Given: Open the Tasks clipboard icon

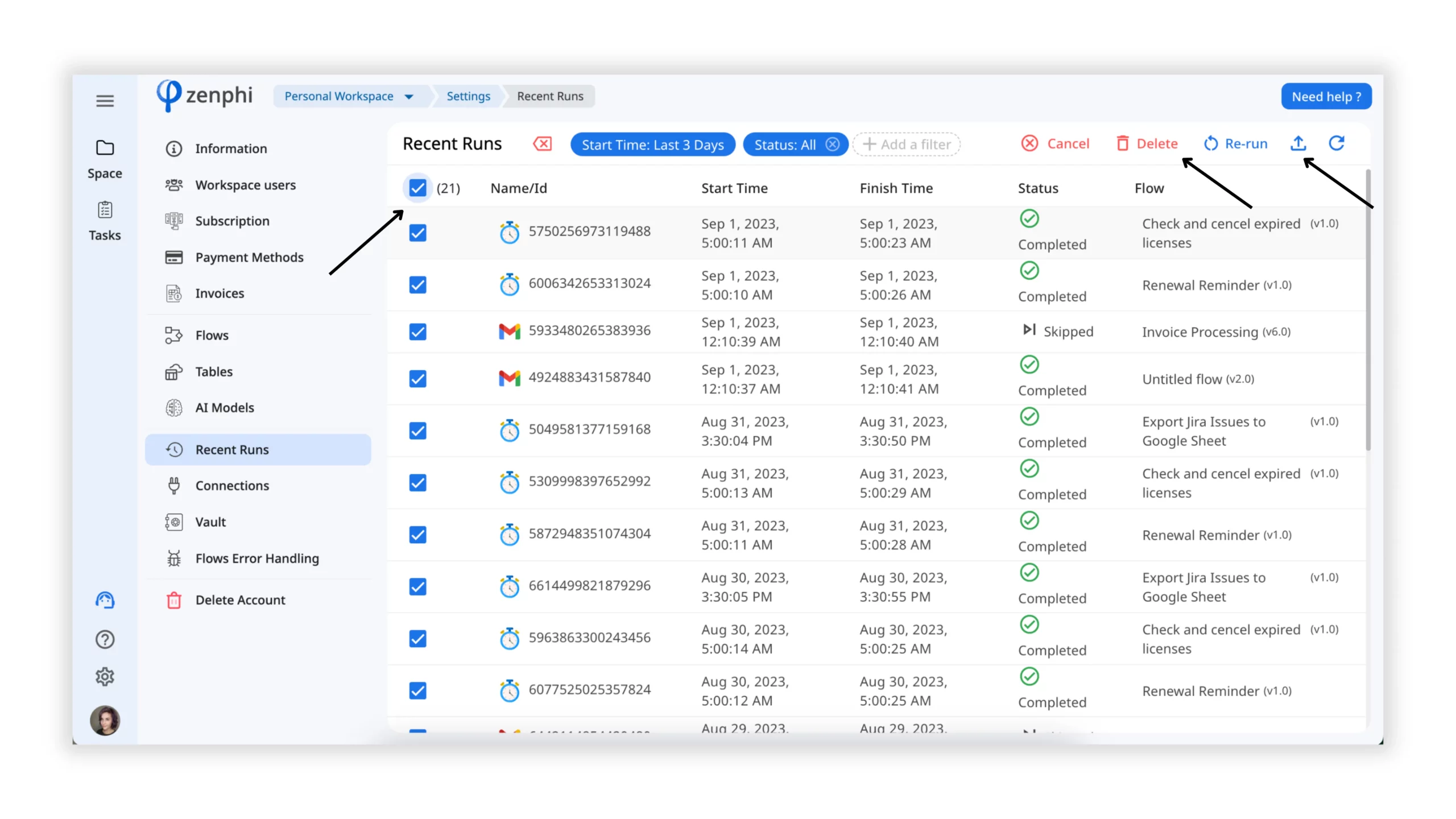Looking at the screenshot, I should click(x=105, y=210).
